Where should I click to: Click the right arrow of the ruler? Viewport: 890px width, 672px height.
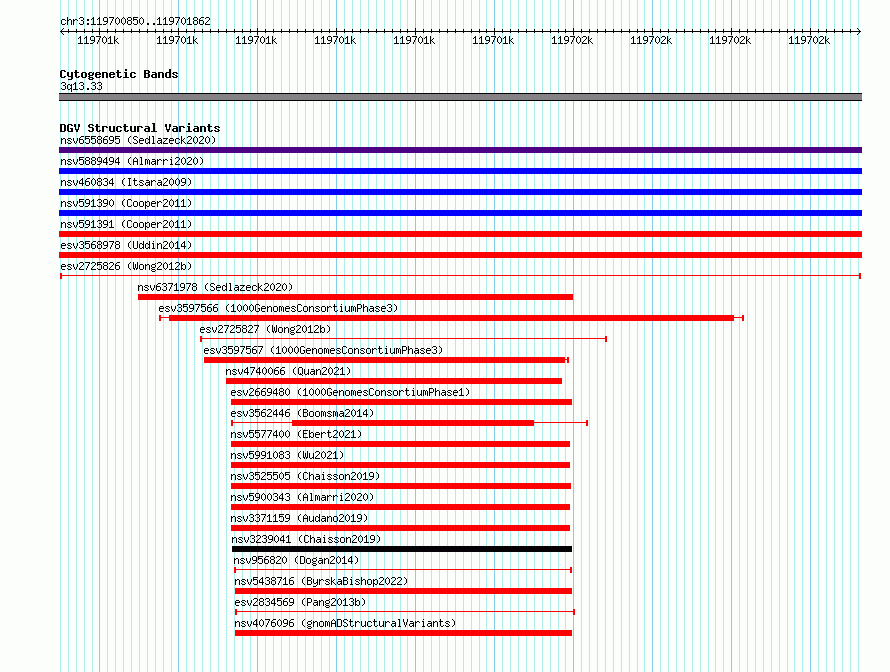[859, 31]
